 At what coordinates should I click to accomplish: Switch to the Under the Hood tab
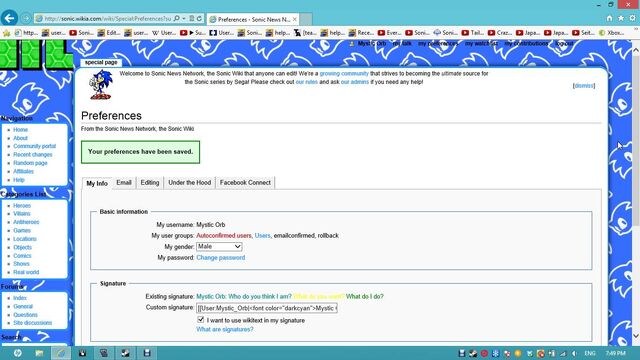(x=189, y=182)
